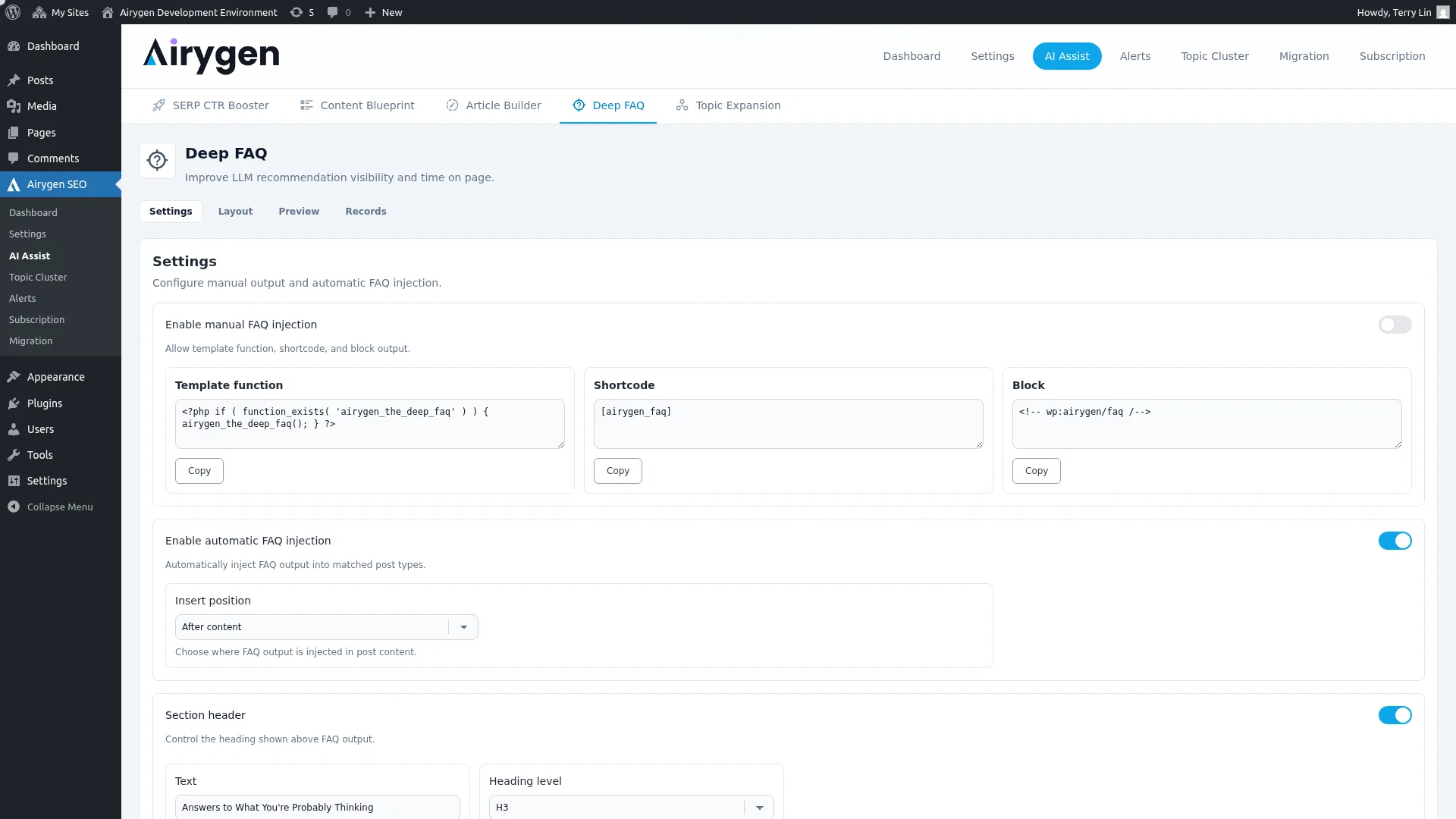Click the Posts pushpin icon
Viewport: 1456px width, 819px height.
[14, 80]
